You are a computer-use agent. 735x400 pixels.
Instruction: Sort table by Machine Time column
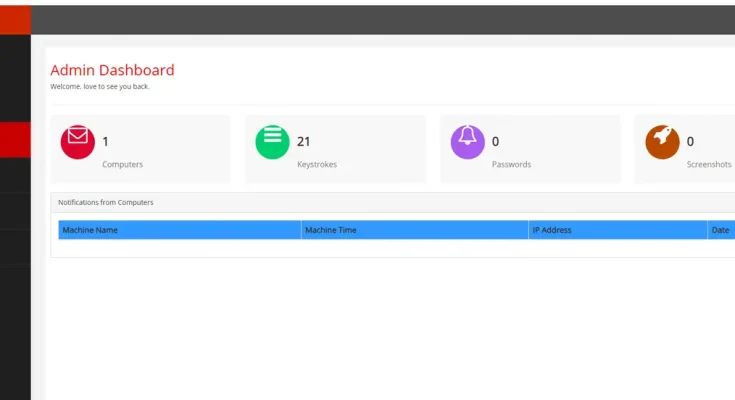coord(331,230)
